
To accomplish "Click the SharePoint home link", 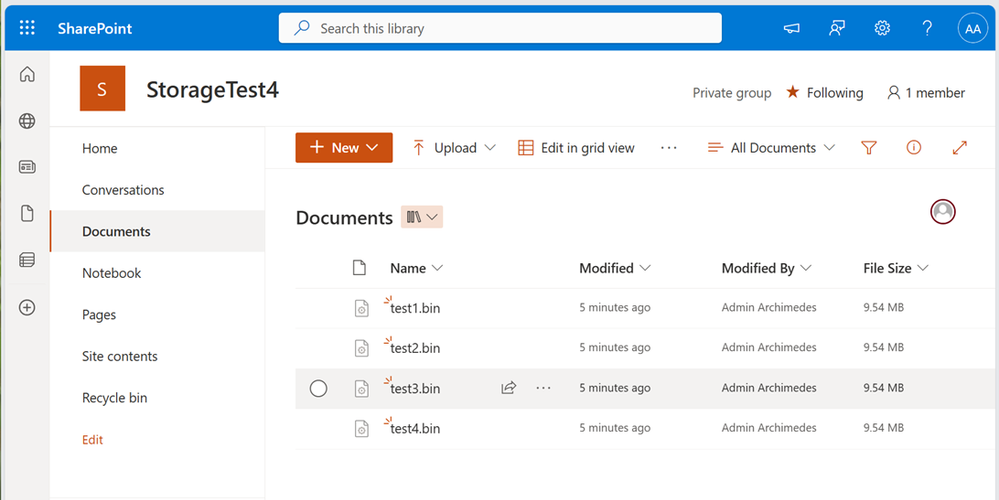I will (x=94, y=29).
